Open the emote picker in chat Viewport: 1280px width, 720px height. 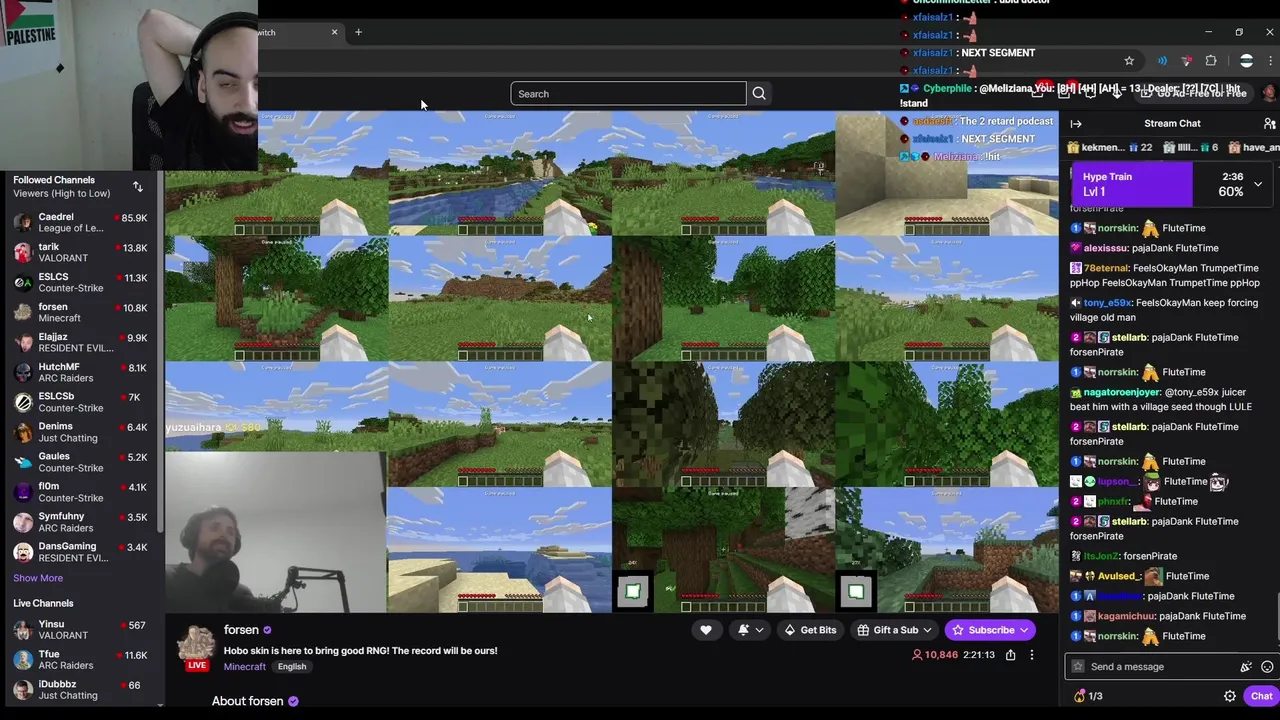pos(1267,667)
